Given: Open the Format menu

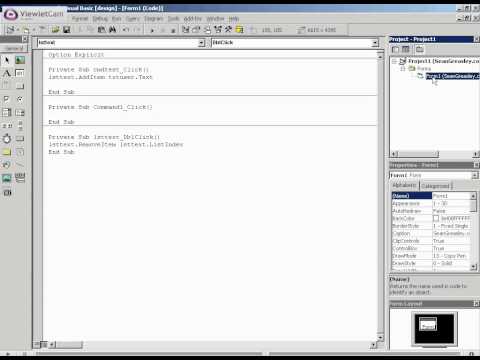Looking at the screenshot, I should tap(80, 19).
